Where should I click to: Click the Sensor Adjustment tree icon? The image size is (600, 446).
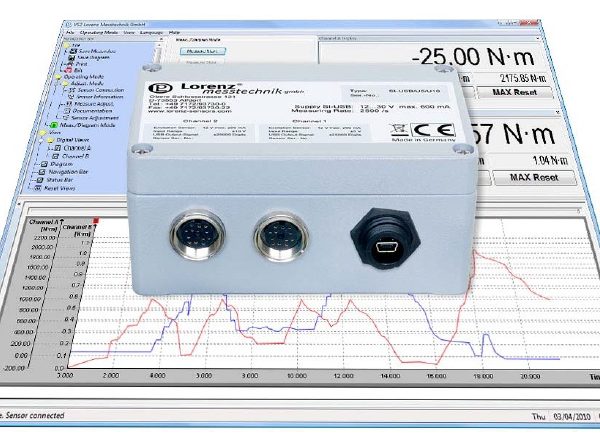[66, 118]
